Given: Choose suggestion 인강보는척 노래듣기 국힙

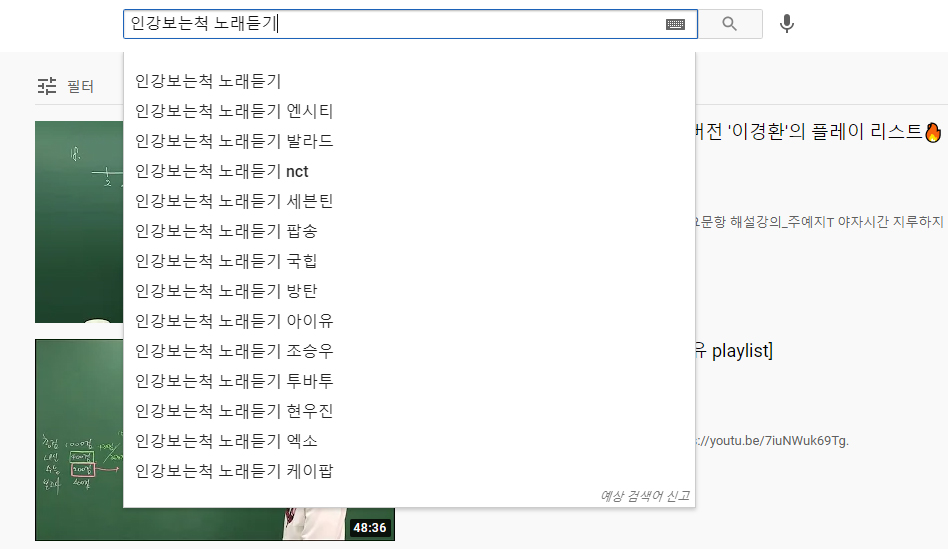Looking at the screenshot, I should pos(409,261).
